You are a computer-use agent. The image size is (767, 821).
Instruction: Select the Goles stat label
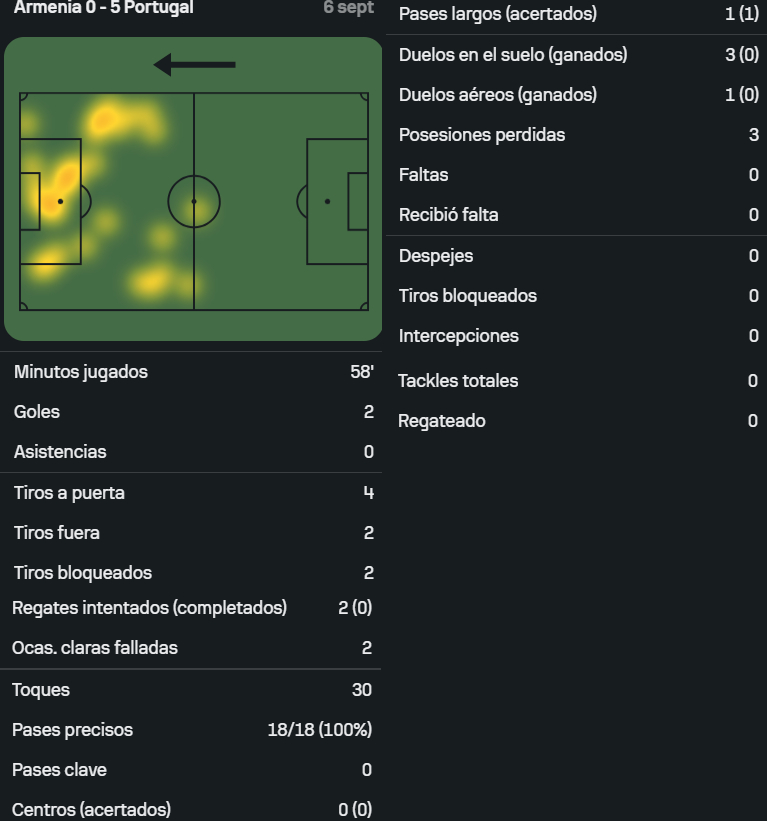(x=37, y=412)
